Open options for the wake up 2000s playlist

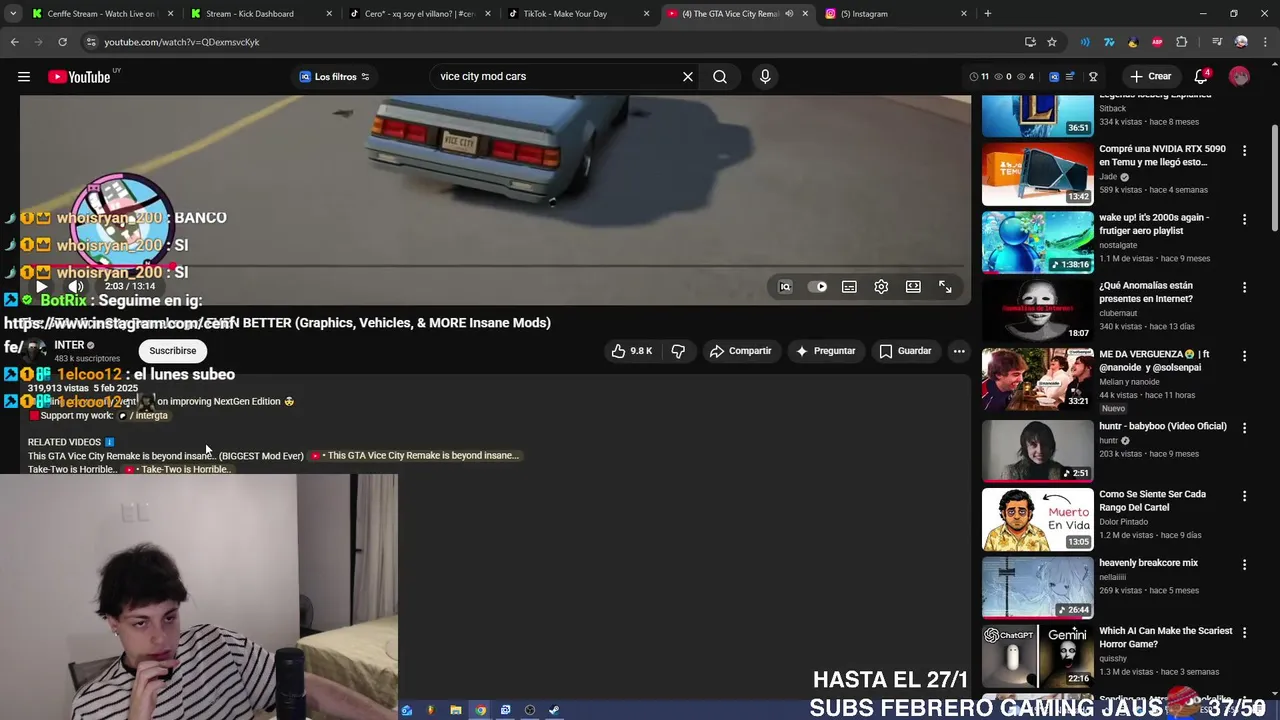pyautogui.click(x=1244, y=219)
